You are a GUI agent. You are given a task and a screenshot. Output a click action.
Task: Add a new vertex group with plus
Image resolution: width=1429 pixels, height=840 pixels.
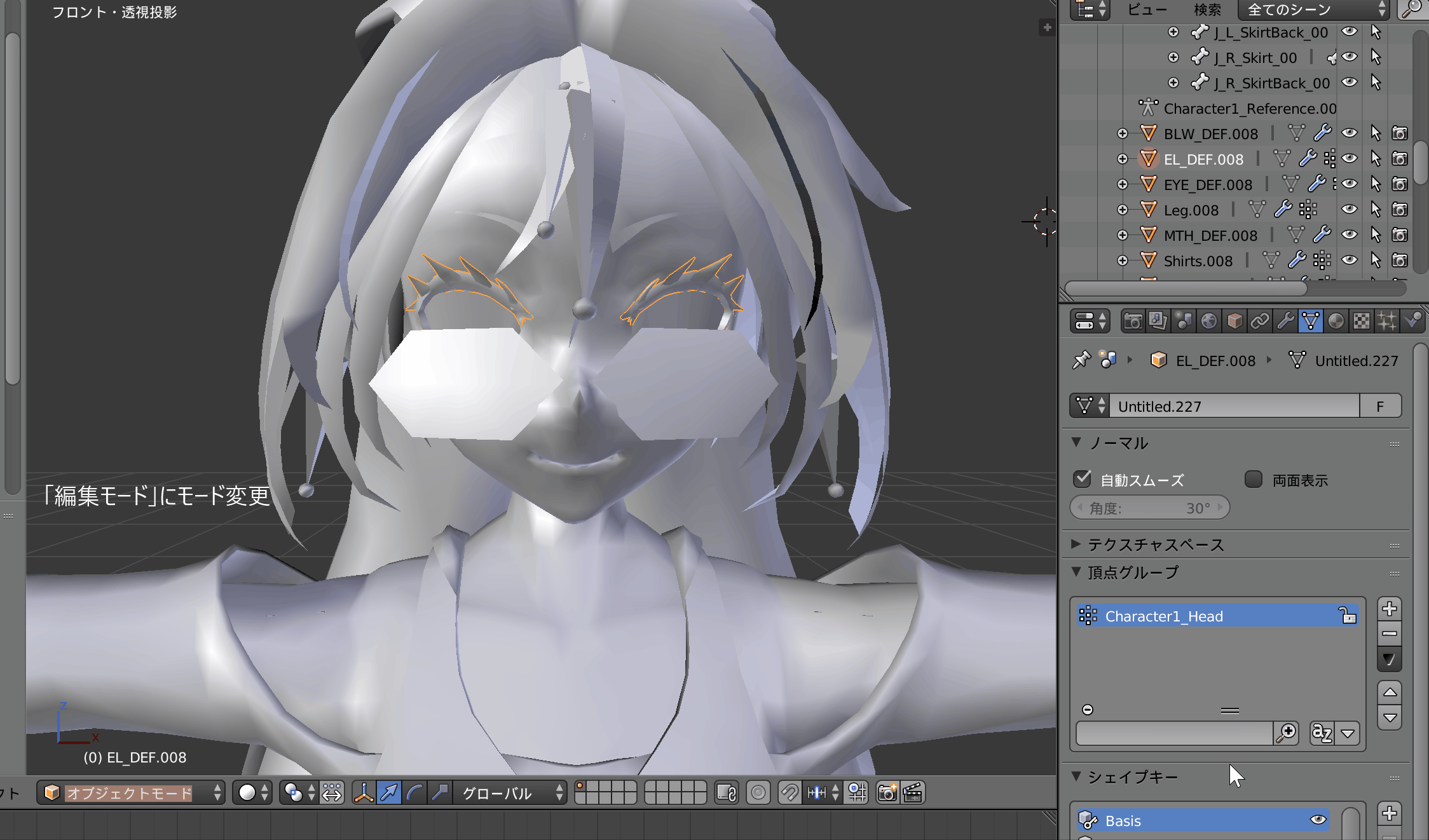pyautogui.click(x=1390, y=609)
